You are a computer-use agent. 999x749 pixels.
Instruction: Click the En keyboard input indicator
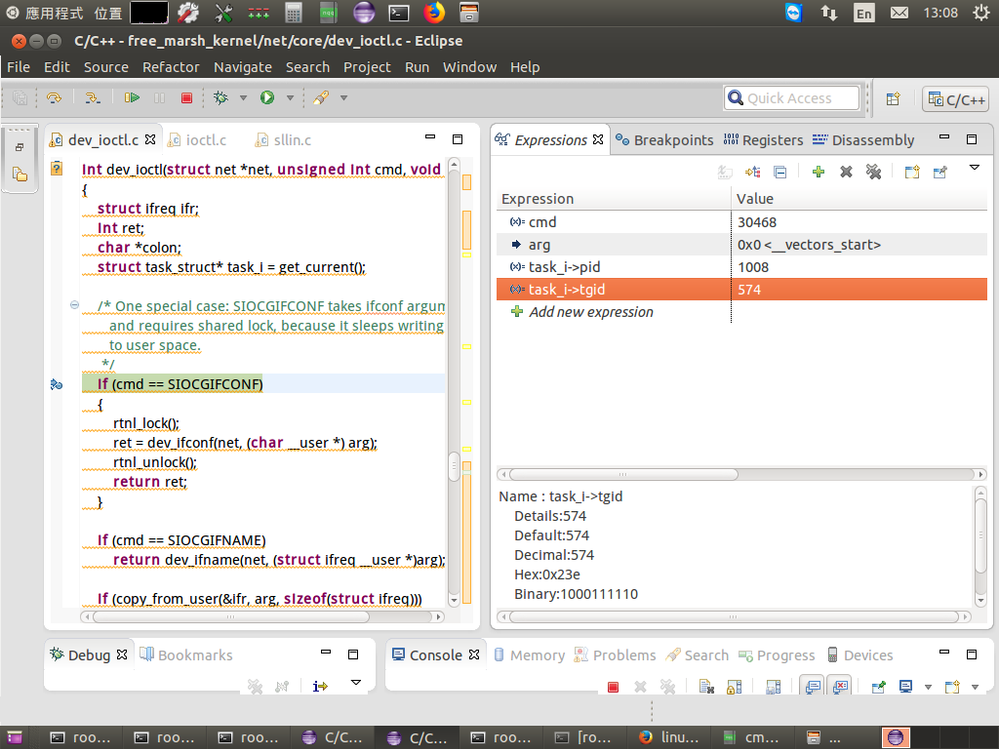[x=864, y=13]
